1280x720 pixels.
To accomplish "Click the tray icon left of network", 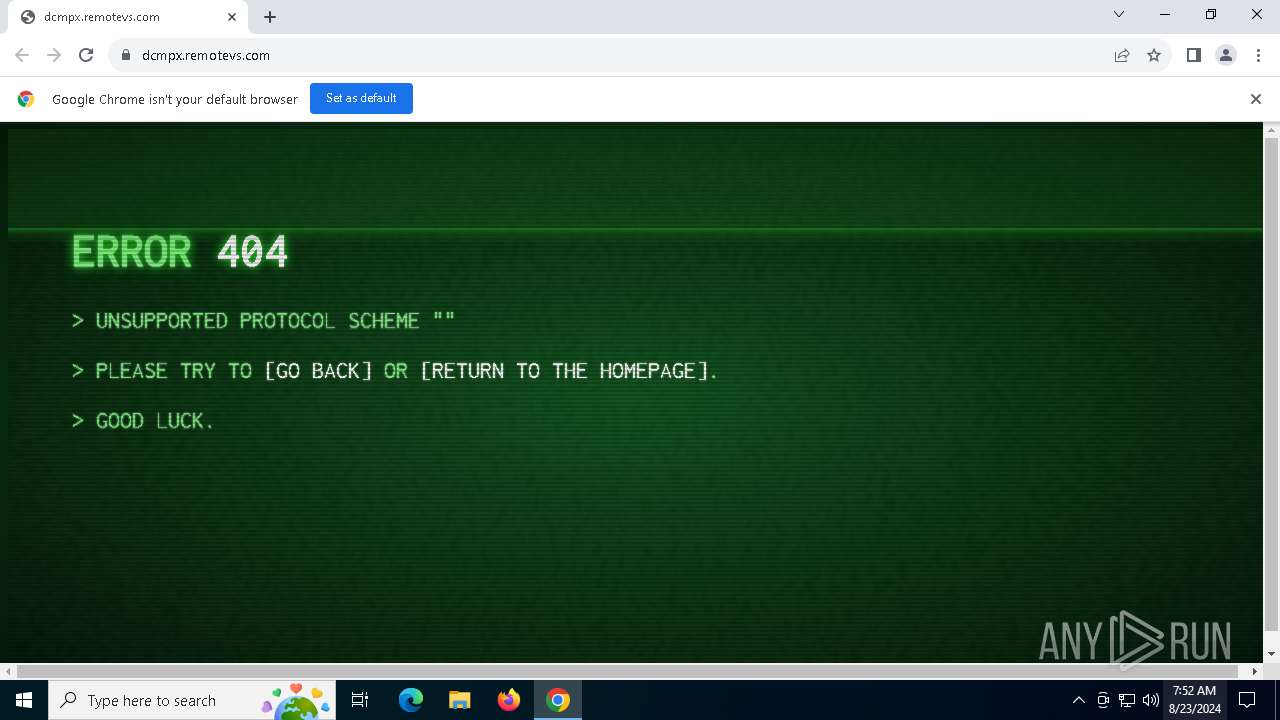I will click(1103, 700).
